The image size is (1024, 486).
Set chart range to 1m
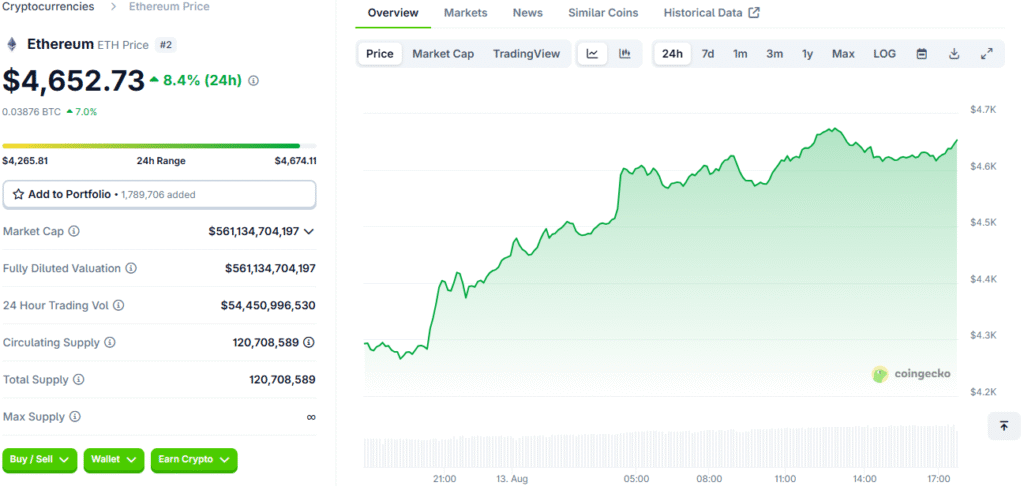[x=740, y=54]
